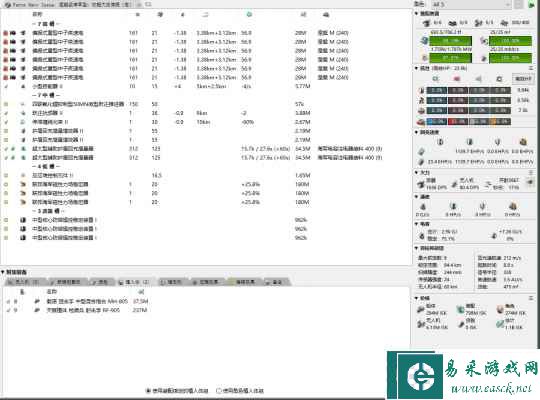Toggle state of the reactor control II module
The height and width of the screenshot is (400, 540).
(6, 175)
